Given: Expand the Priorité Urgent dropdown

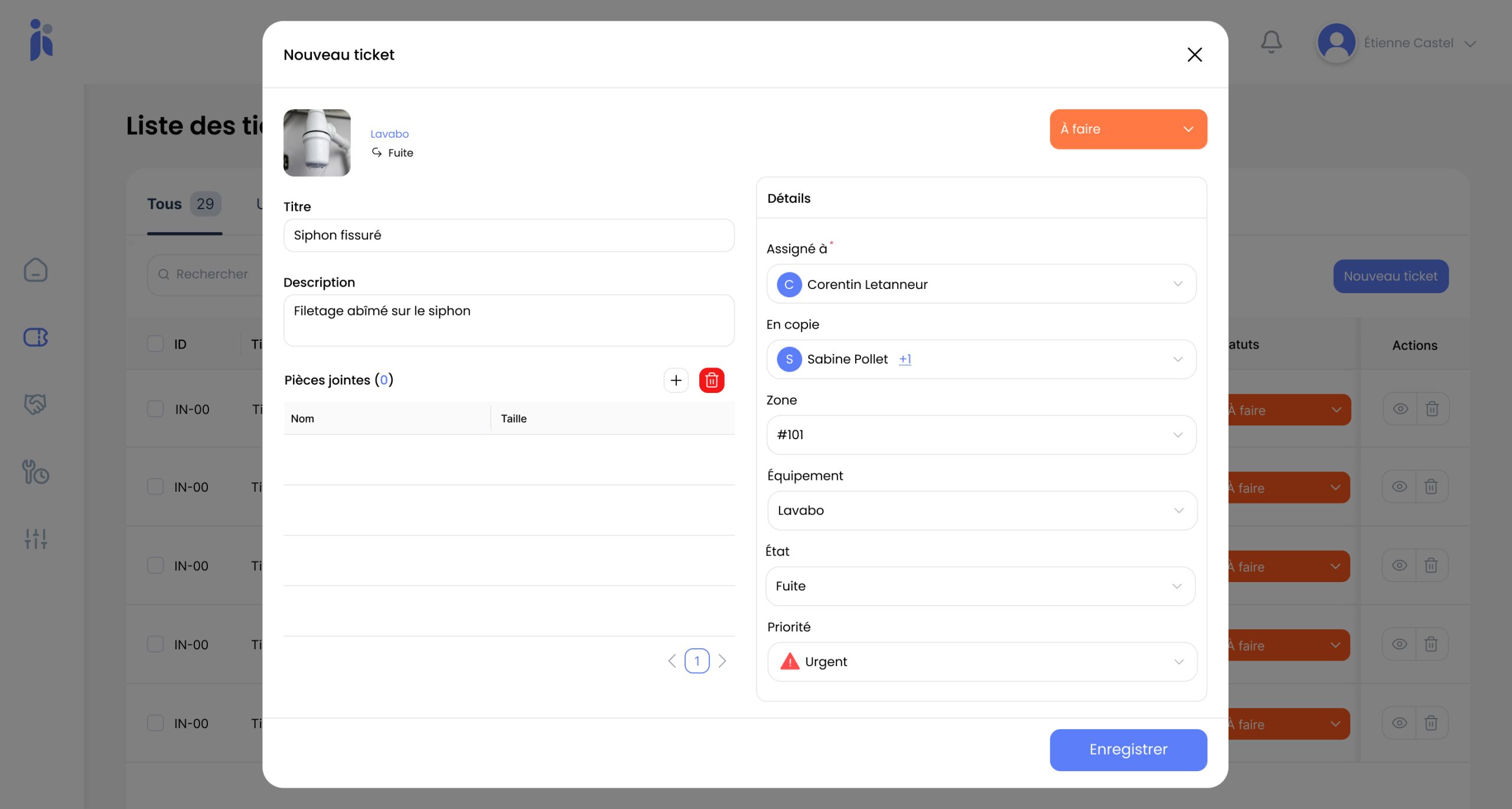Looking at the screenshot, I should click(x=982, y=662).
